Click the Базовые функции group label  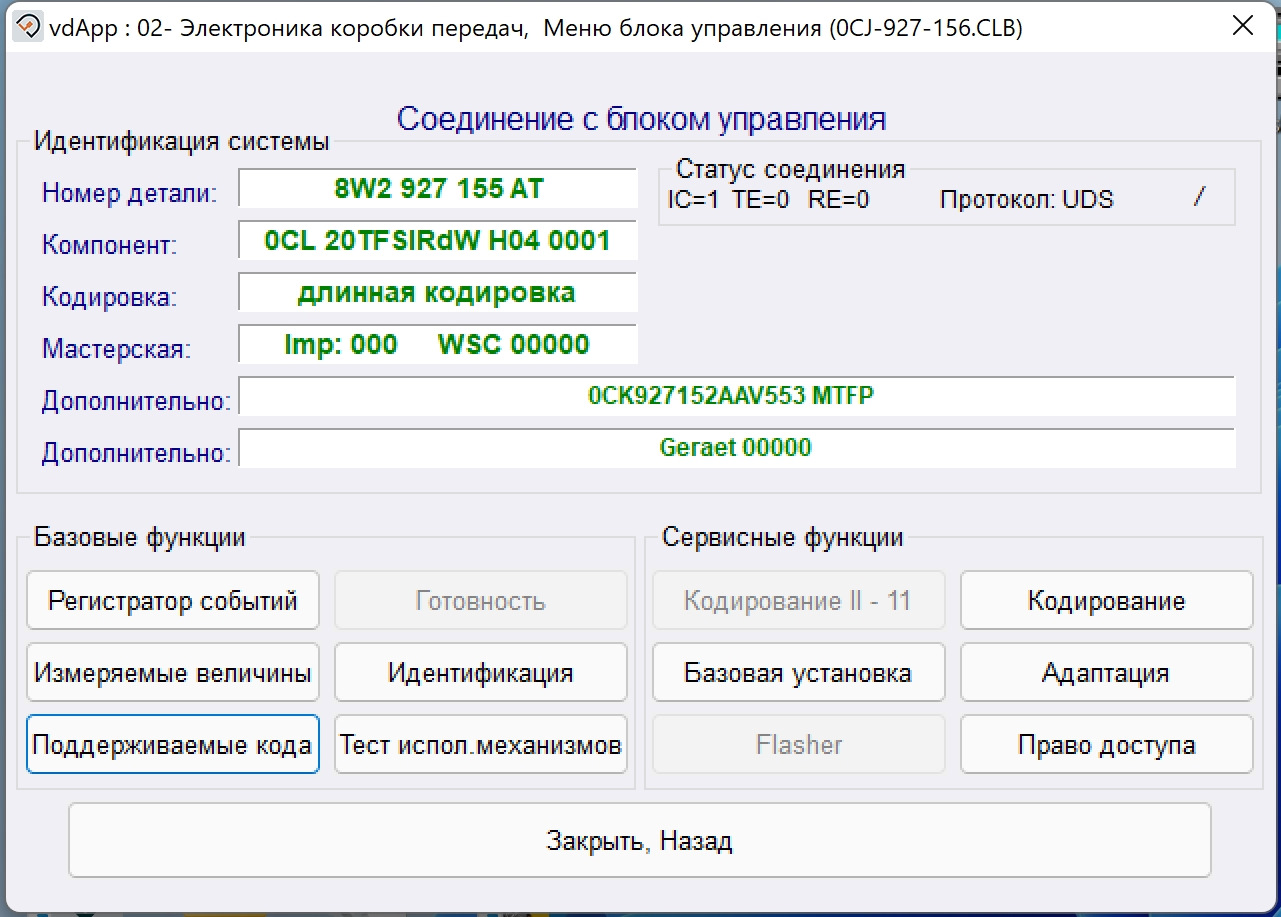(140, 537)
